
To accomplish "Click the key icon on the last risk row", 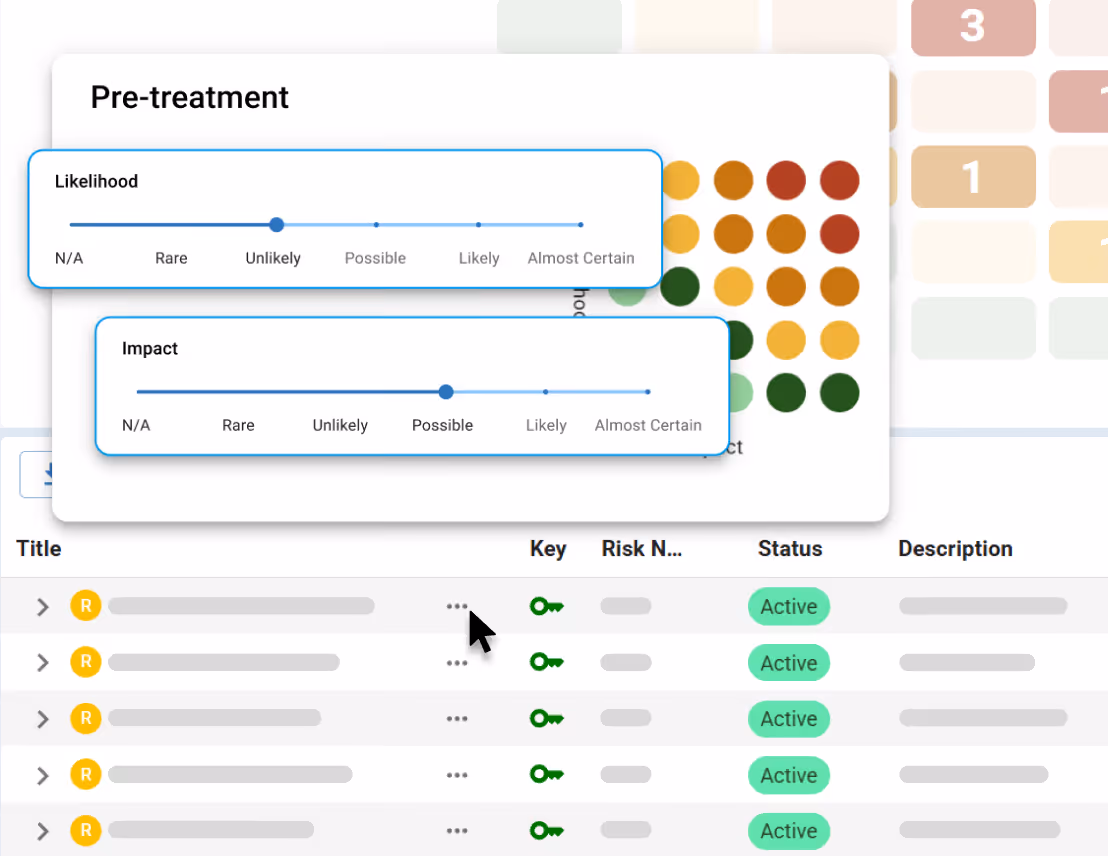I will pos(546,830).
